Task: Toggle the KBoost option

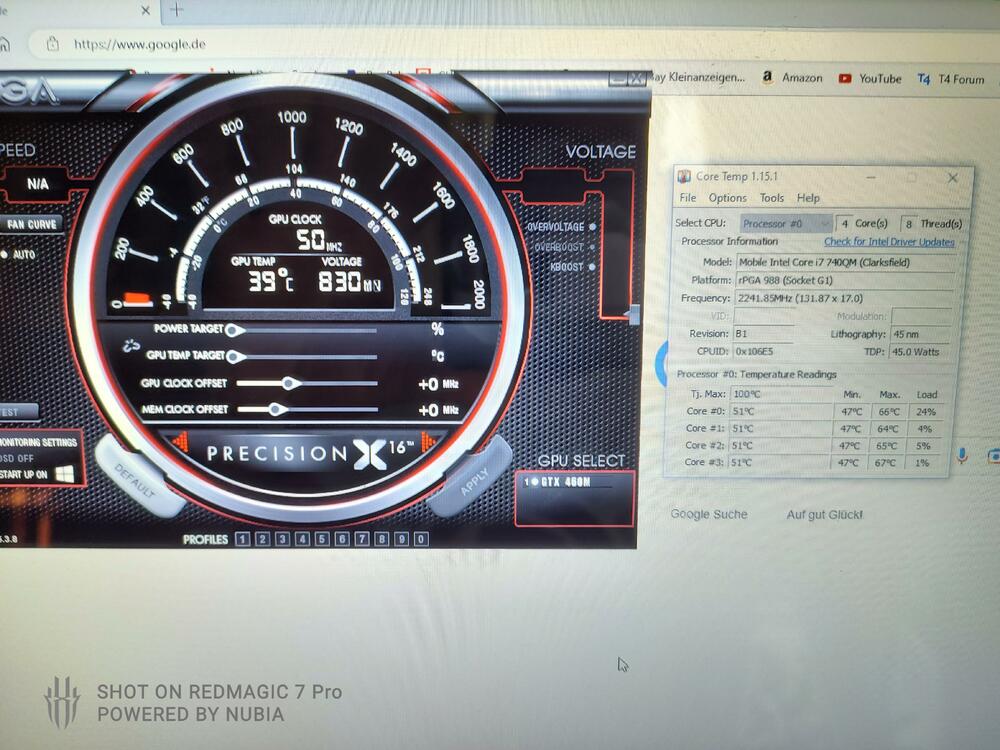Action: click(x=593, y=267)
